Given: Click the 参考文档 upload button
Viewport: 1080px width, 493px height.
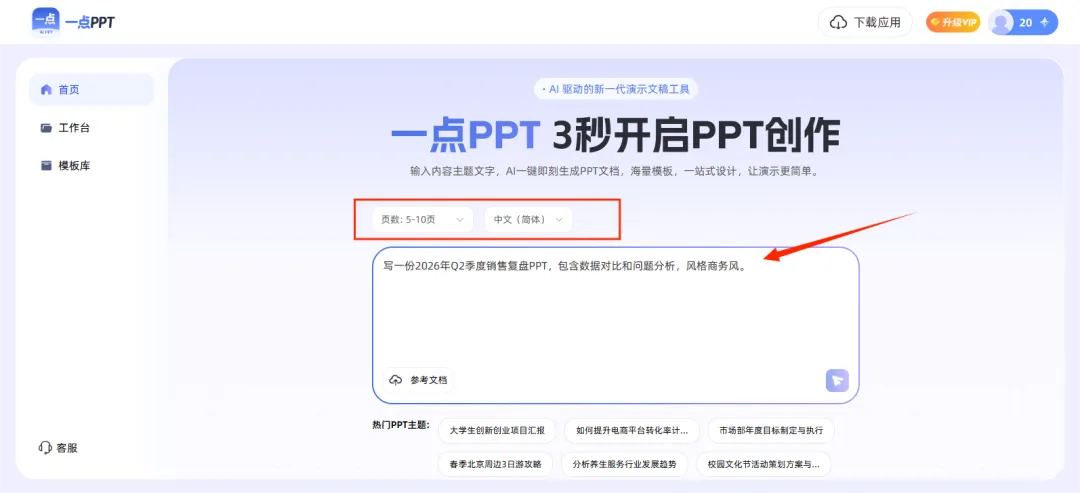Looking at the screenshot, I should coord(419,380).
